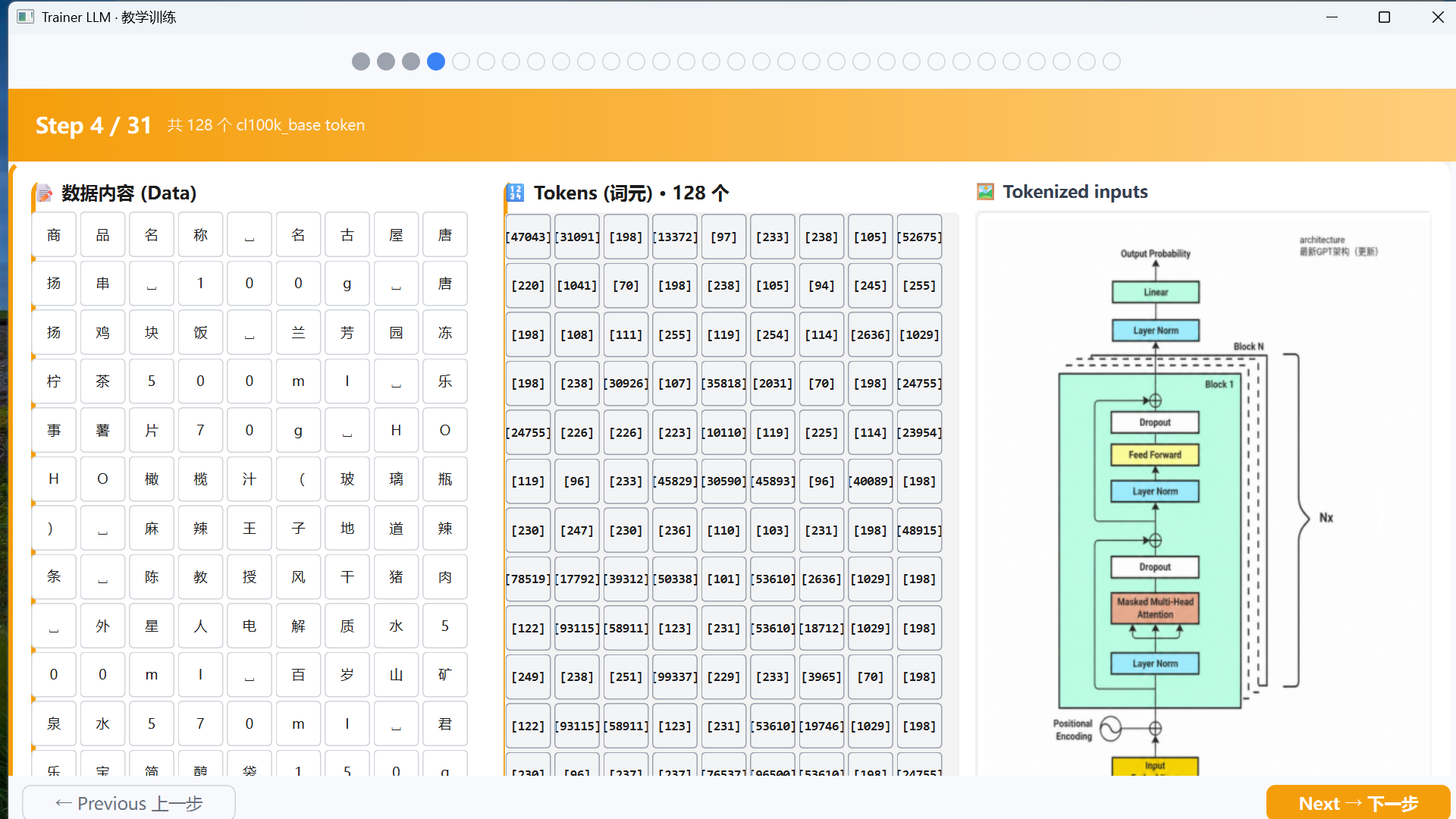
Task: Minimize the Trainer LLM window
Action: [1332, 17]
